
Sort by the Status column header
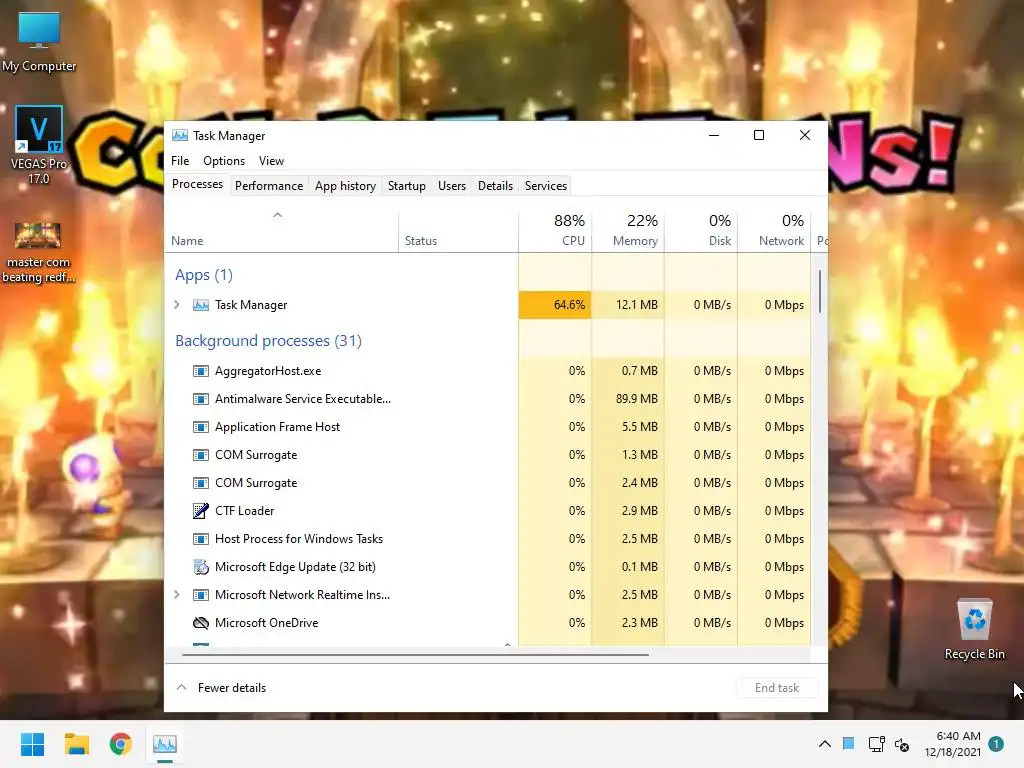pos(458,232)
